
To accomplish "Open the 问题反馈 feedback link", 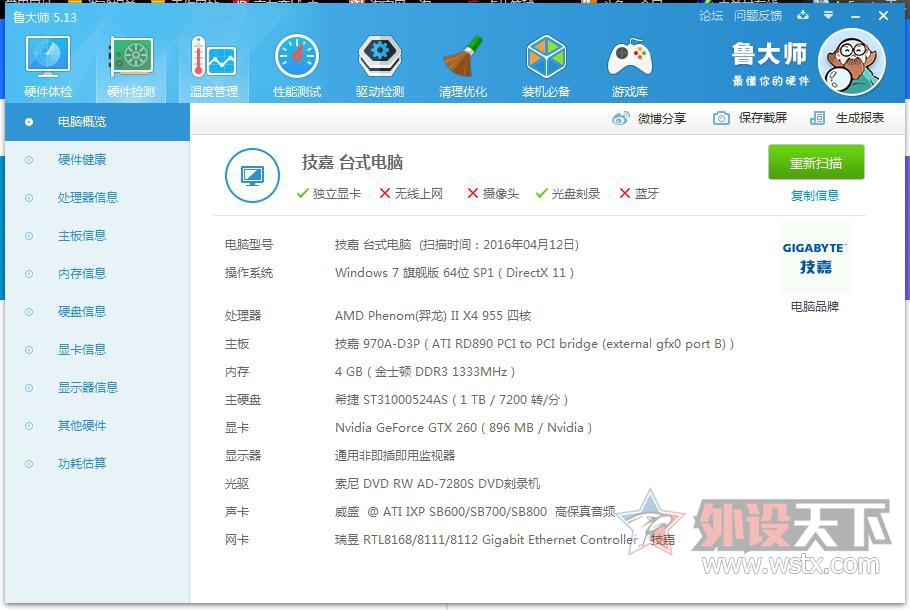I will point(758,16).
